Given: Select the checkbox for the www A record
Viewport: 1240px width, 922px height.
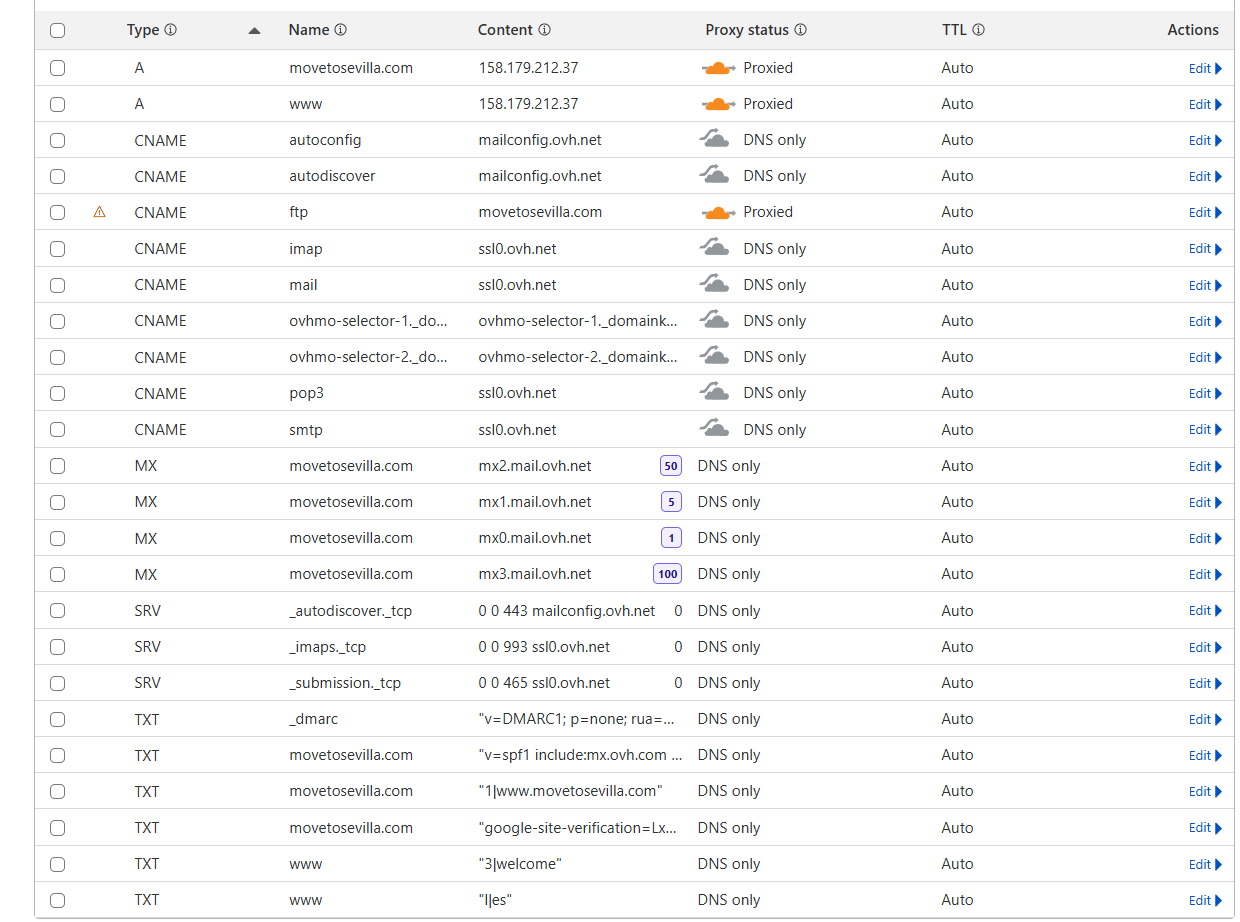Looking at the screenshot, I should point(57,104).
